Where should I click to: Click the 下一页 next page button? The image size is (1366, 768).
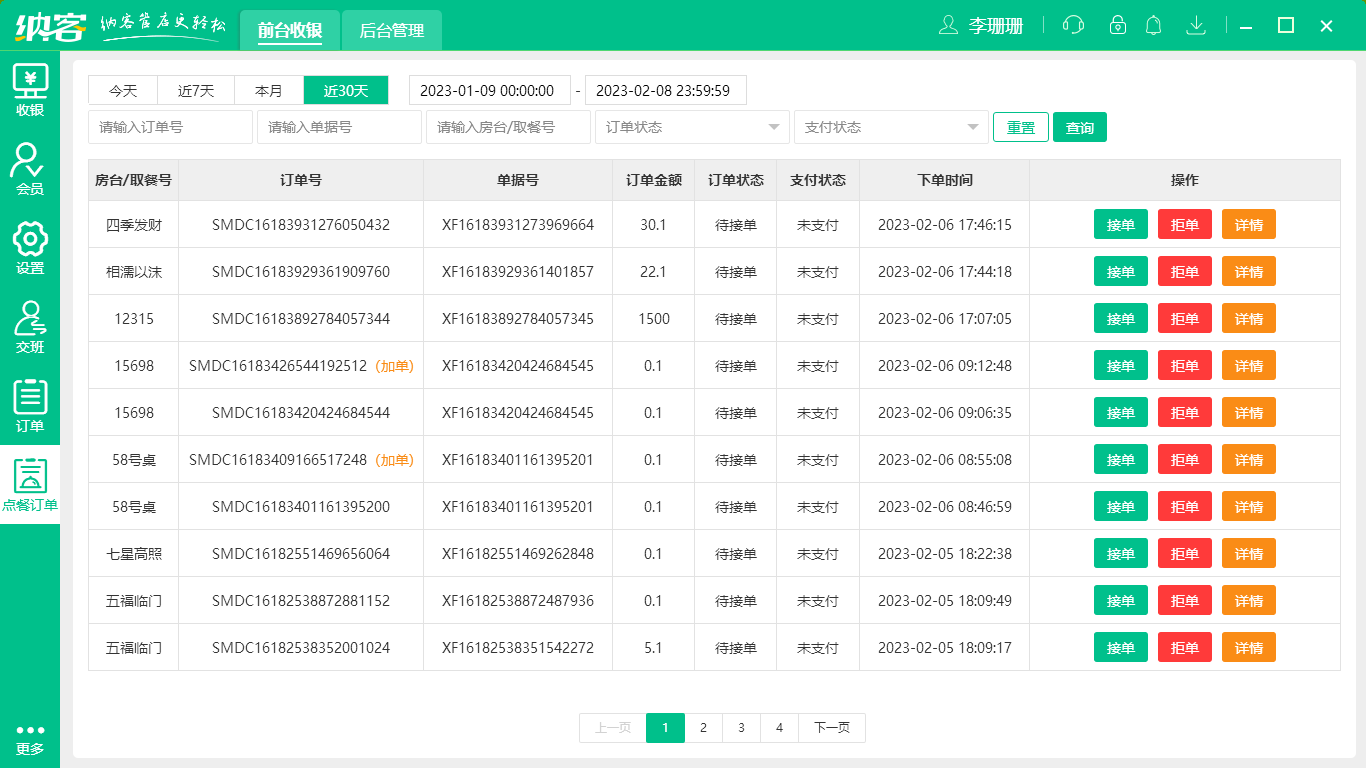click(832, 728)
